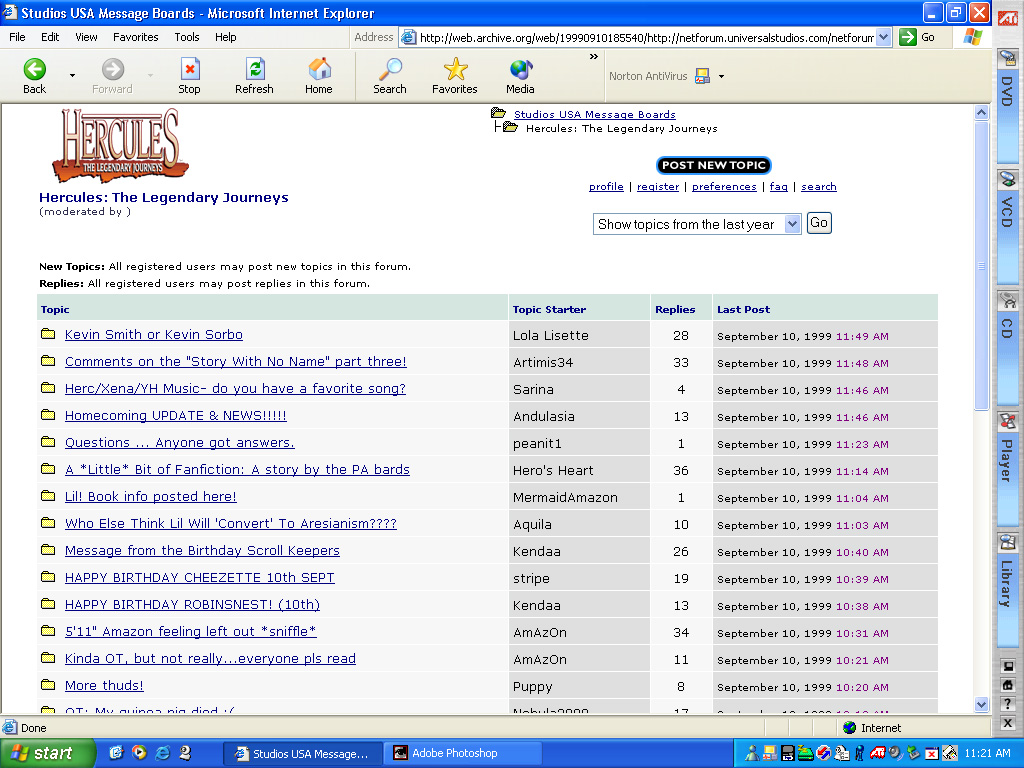
Task: Open the Edit menu
Action: pos(50,37)
